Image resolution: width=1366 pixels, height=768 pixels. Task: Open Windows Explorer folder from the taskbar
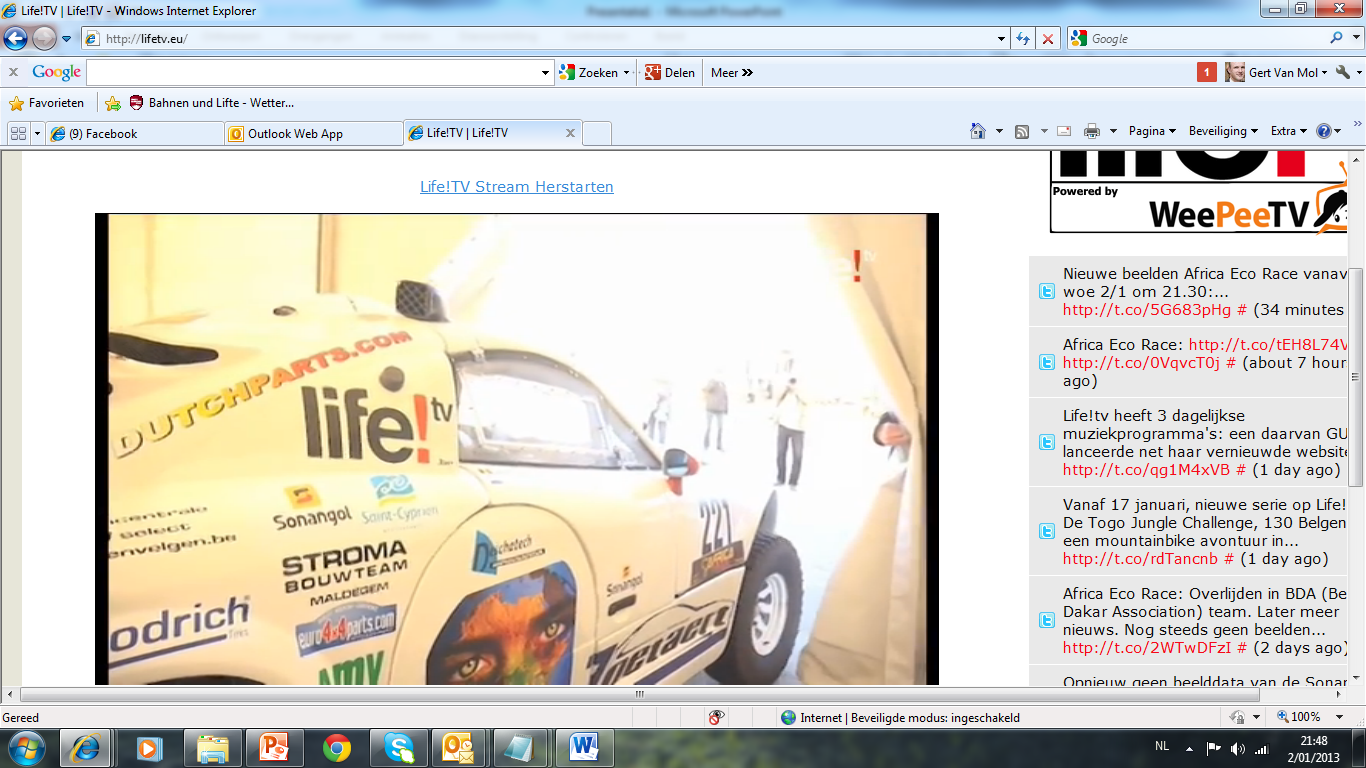point(212,748)
